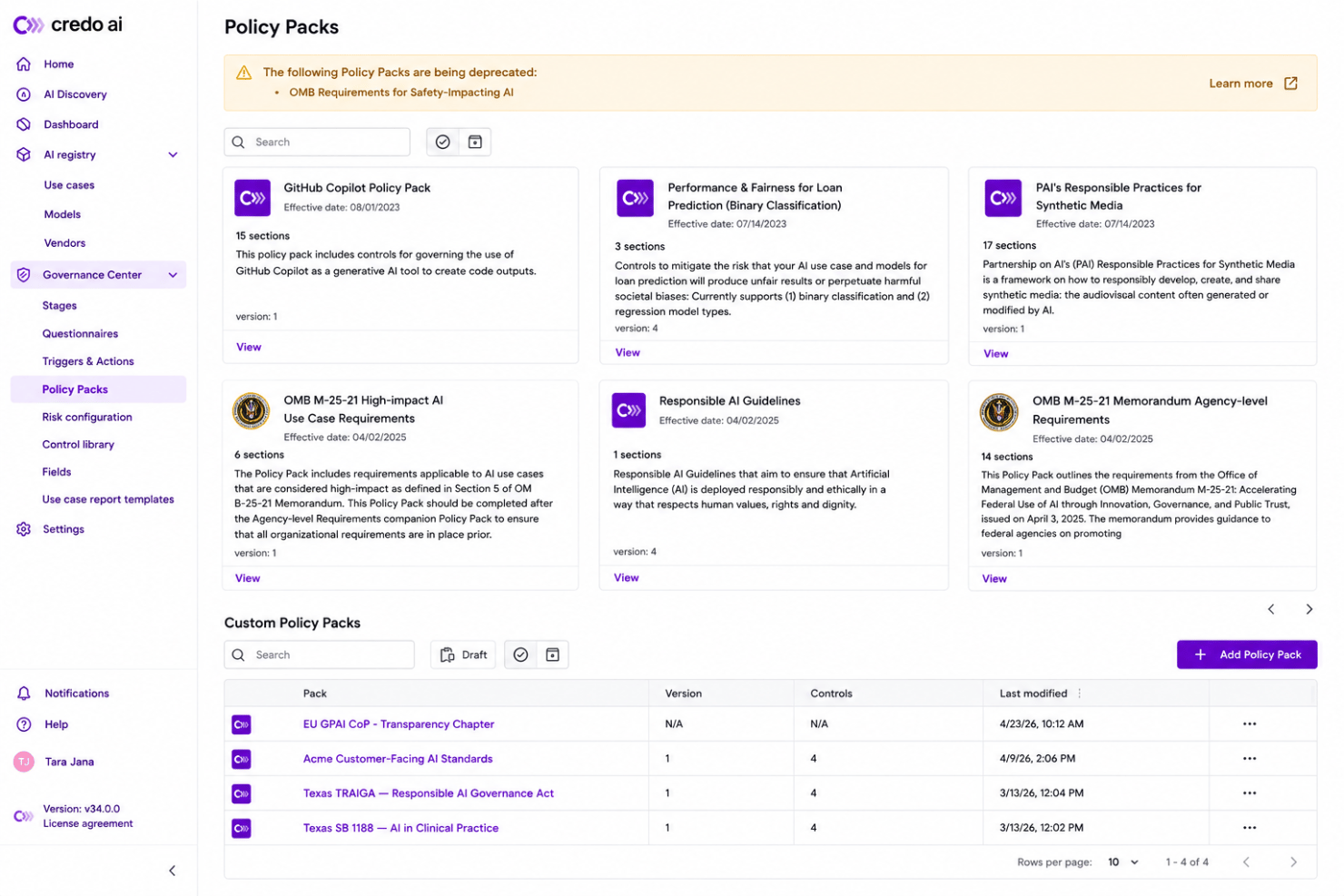1344x896 pixels.
Task: Open Control library
Action: (x=78, y=445)
